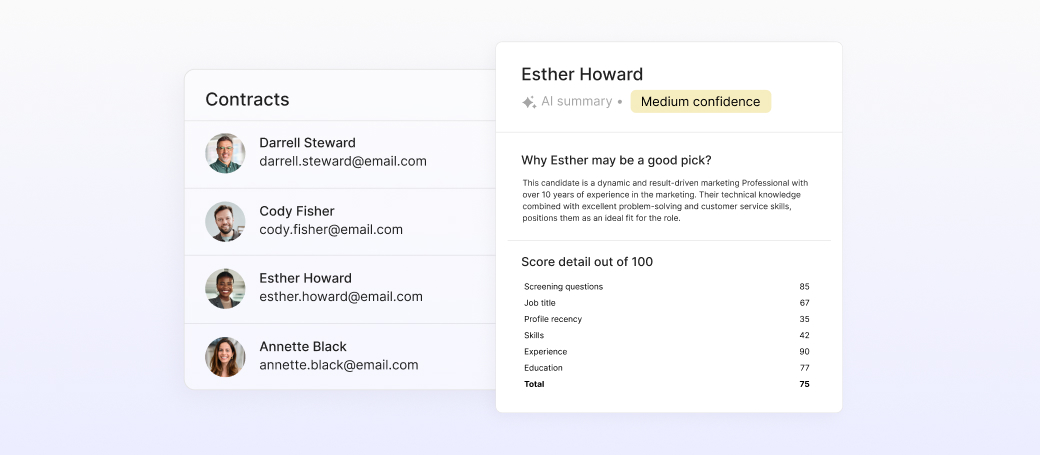Select the Darrell Steward contact name

pyautogui.click(x=307, y=143)
